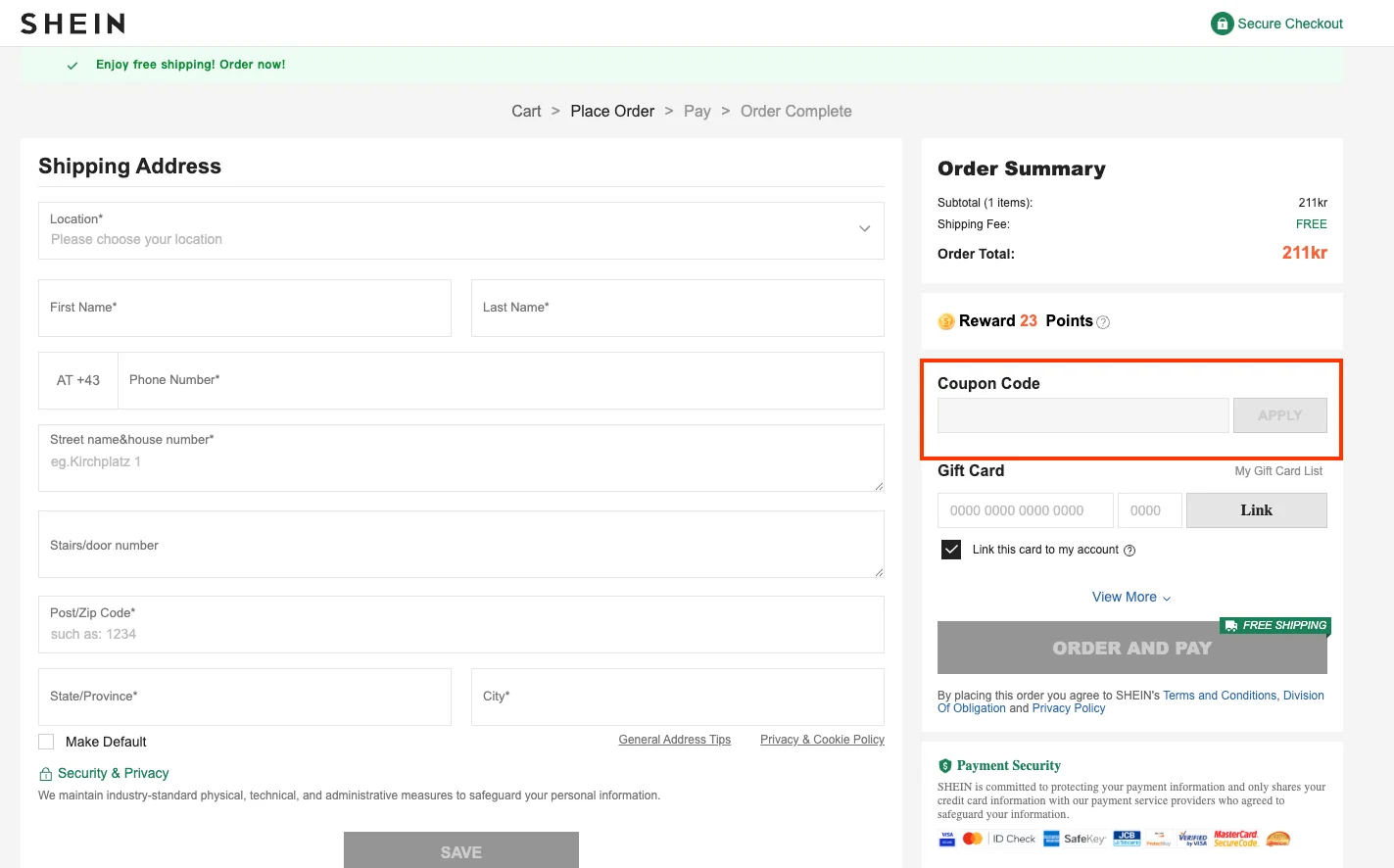Expand View More in order summary
1394x868 pixels.
coord(1131,598)
